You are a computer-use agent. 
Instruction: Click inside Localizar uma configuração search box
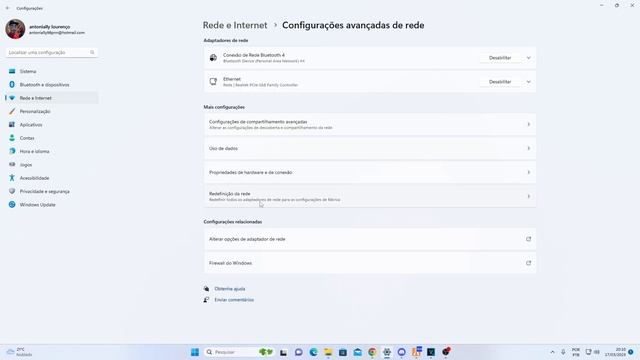pyautogui.click(x=52, y=52)
